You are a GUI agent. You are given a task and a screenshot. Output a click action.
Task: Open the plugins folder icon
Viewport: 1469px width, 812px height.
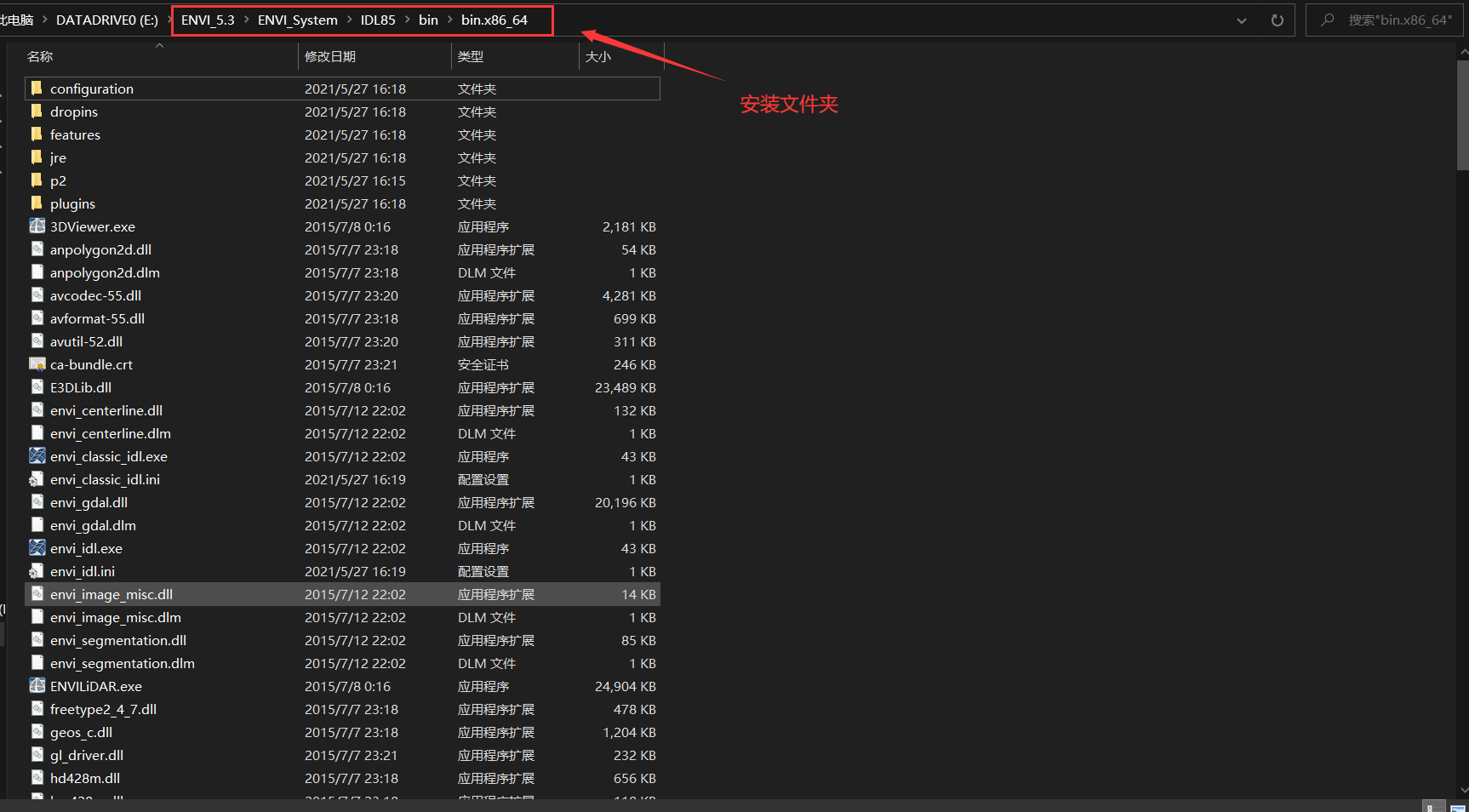click(36, 203)
